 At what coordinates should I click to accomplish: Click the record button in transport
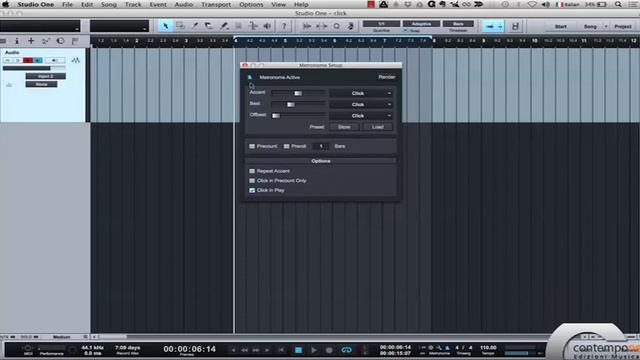coord(329,350)
